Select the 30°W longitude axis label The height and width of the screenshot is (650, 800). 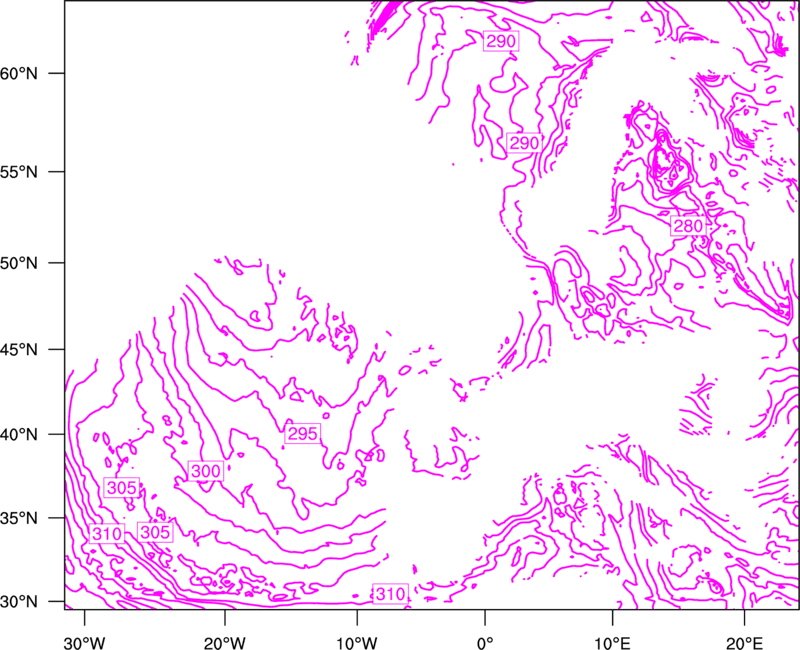(x=85, y=643)
